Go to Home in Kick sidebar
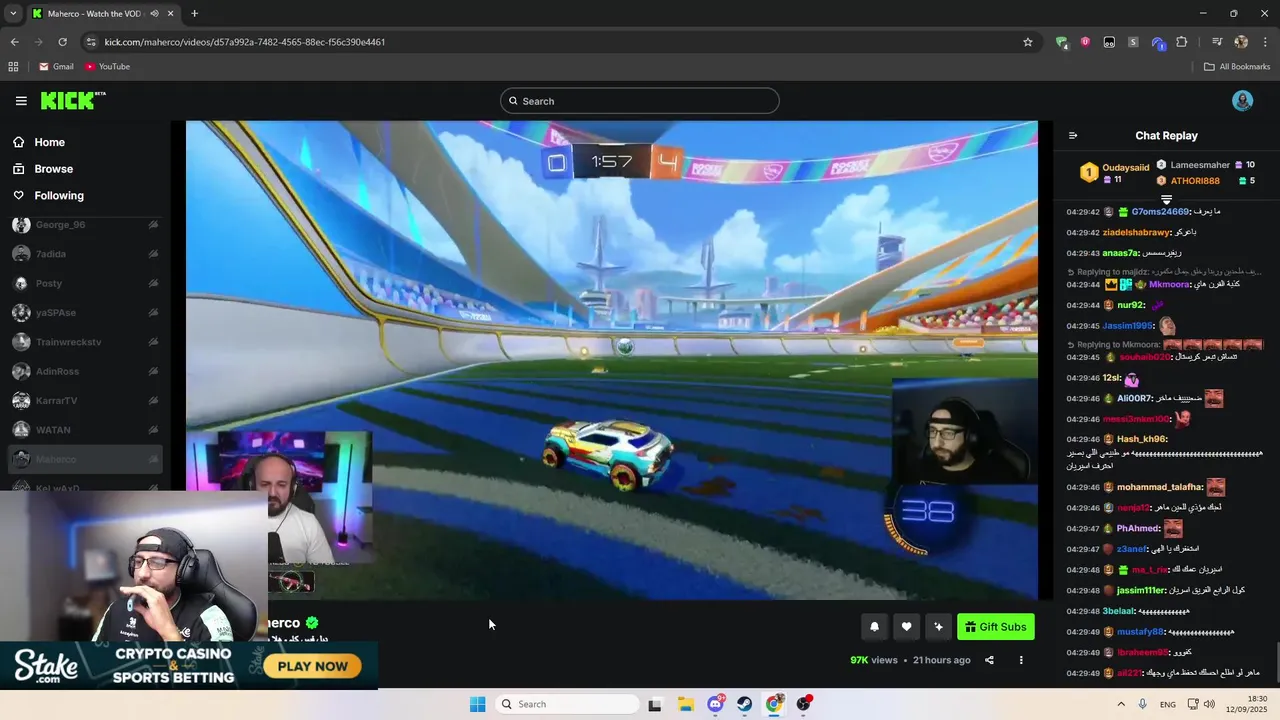 [49, 142]
